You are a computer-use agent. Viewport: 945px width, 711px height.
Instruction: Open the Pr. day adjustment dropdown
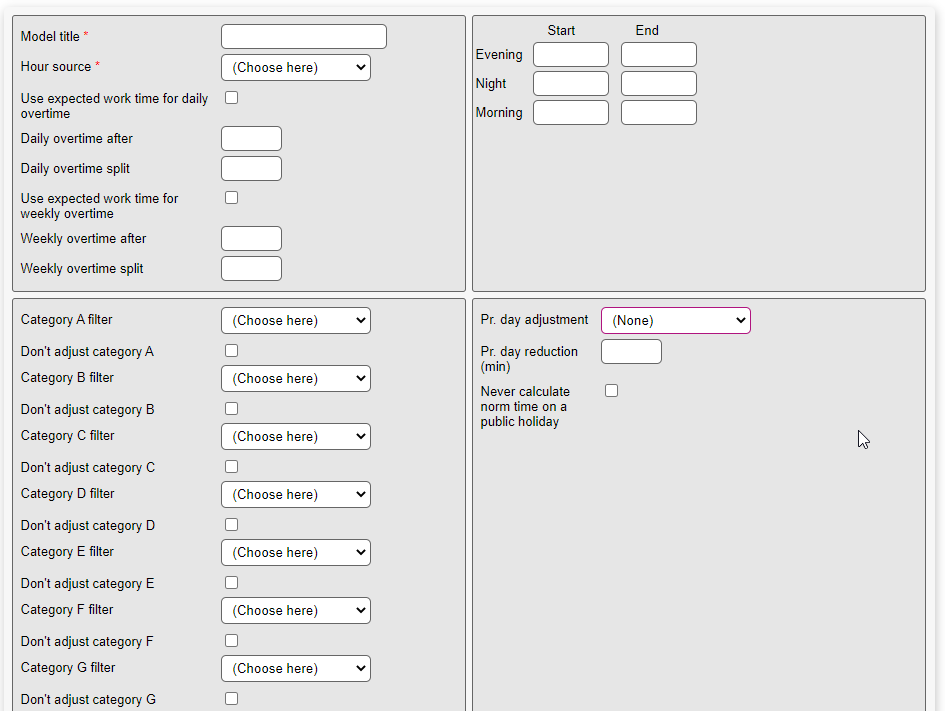coord(675,321)
